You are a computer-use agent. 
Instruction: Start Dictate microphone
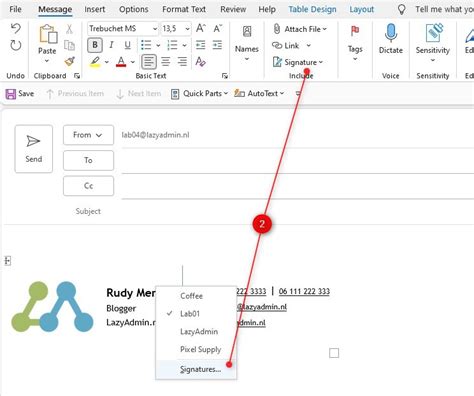point(391,39)
